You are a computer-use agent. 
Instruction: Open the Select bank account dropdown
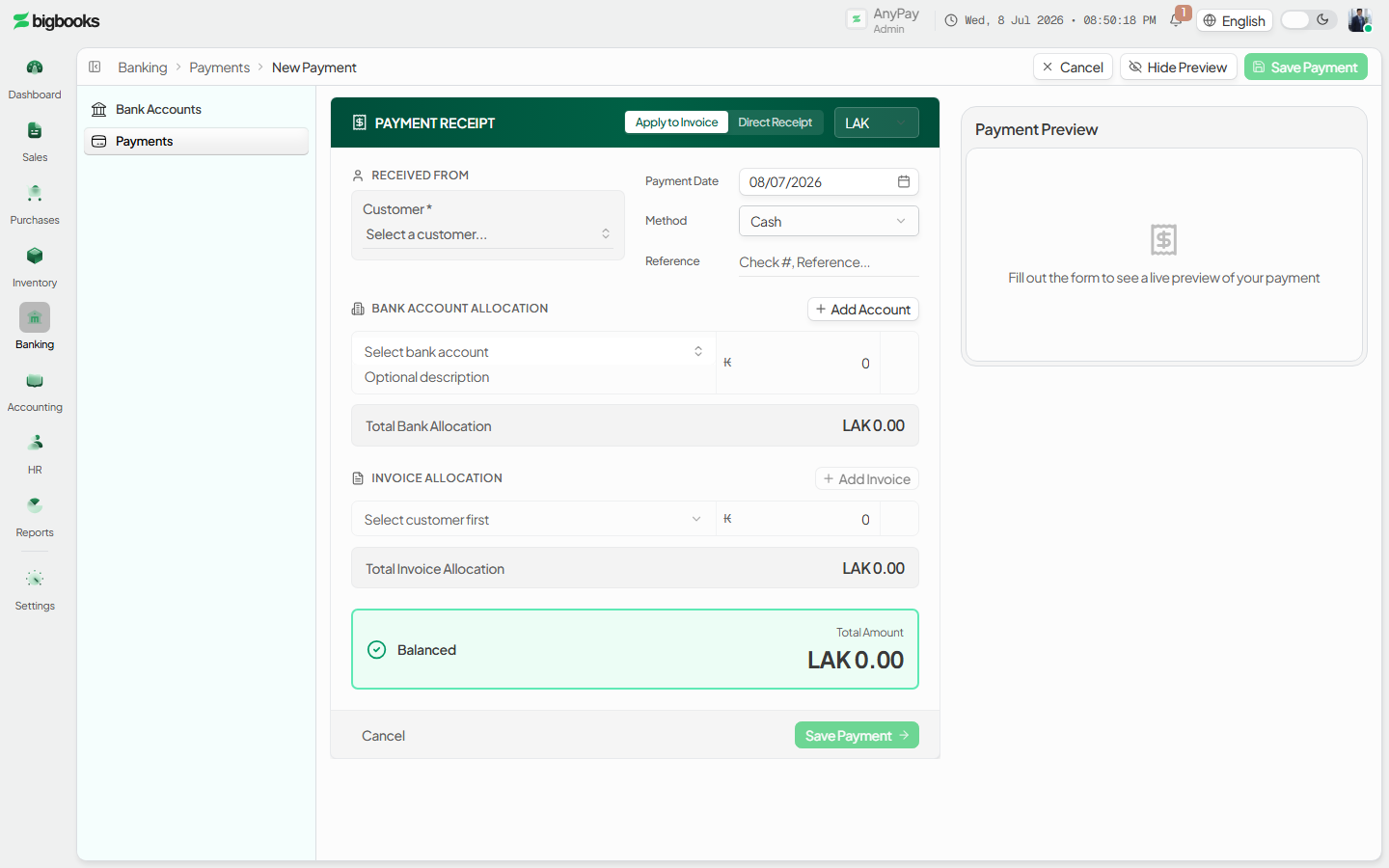[533, 352]
